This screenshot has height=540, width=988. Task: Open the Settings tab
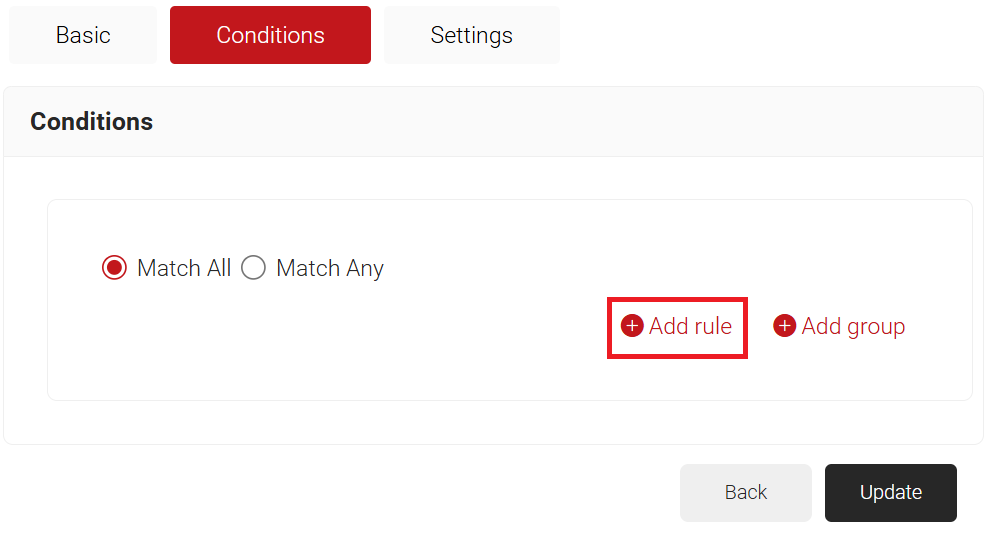[471, 35]
